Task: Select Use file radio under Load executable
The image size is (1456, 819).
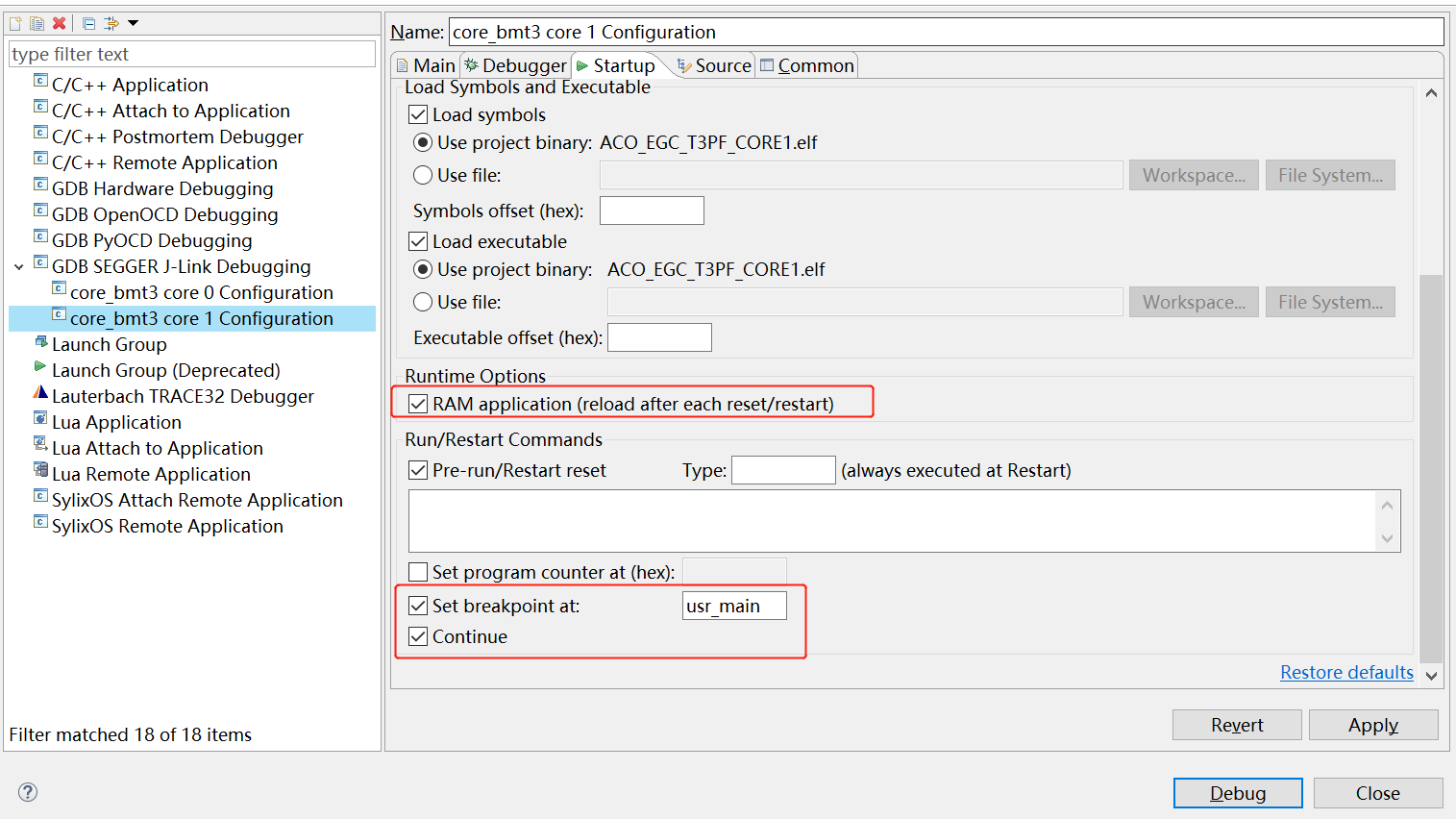Action: (423, 302)
